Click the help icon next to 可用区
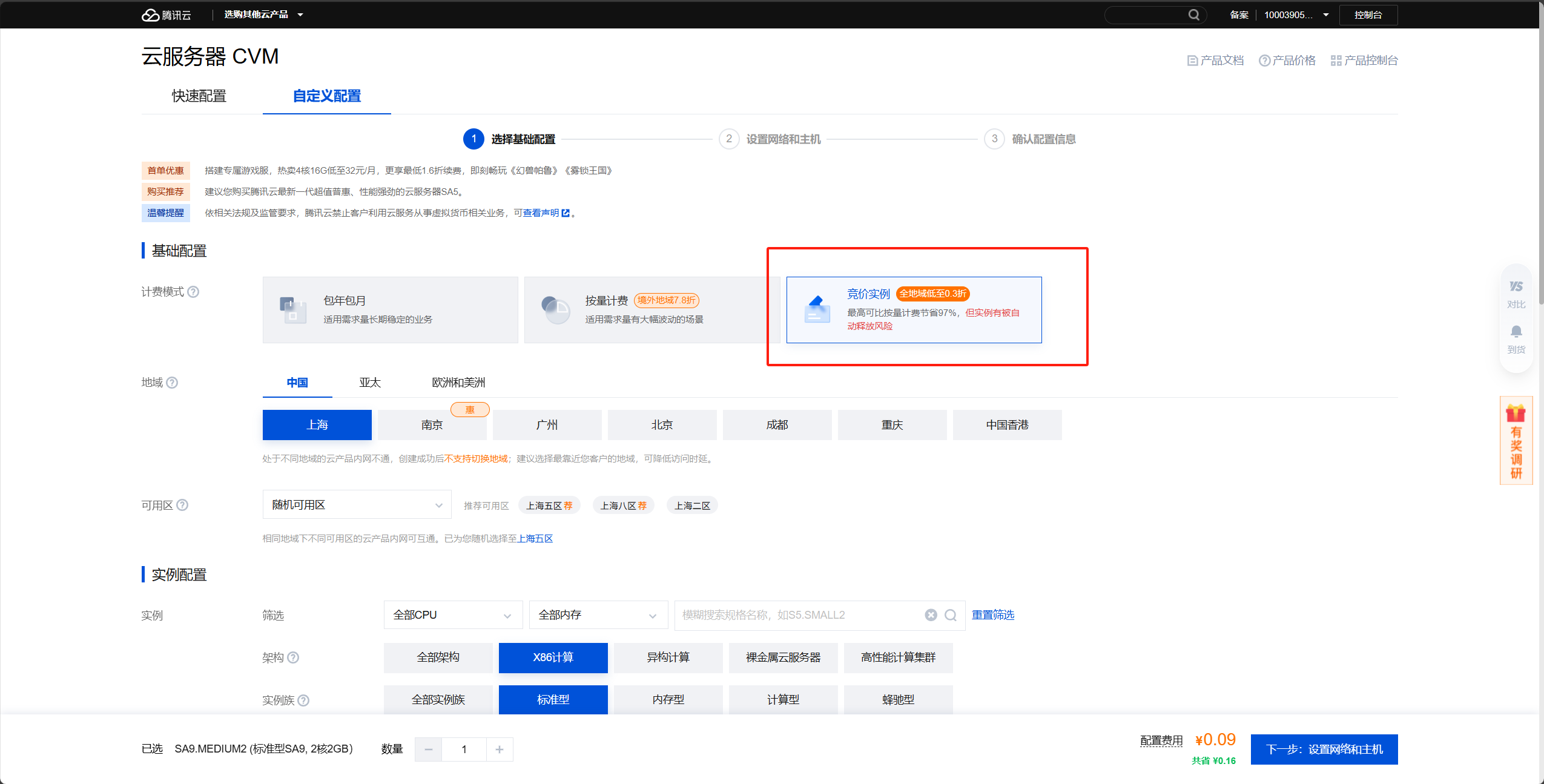Screen dimensions: 1544x784 [x=182, y=505]
